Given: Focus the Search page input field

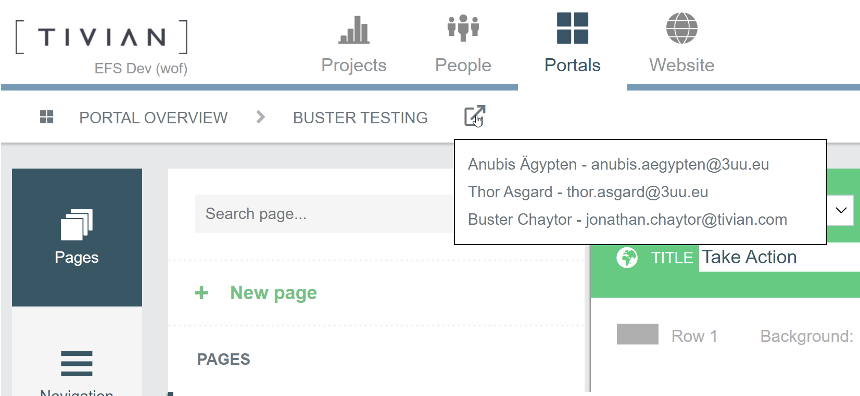Looking at the screenshot, I should point(324,214).
